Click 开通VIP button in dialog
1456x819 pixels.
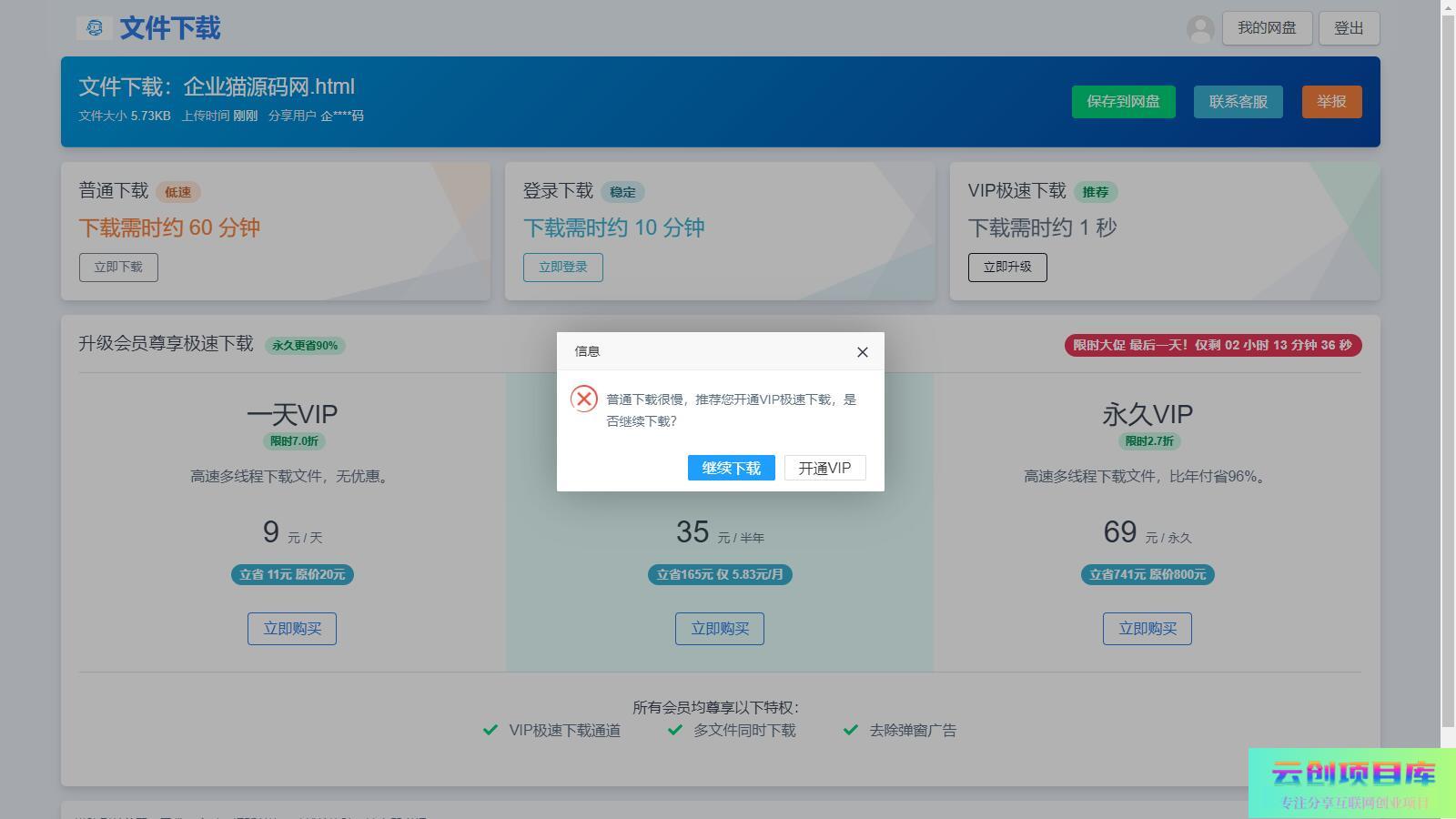tap(824, 468)
